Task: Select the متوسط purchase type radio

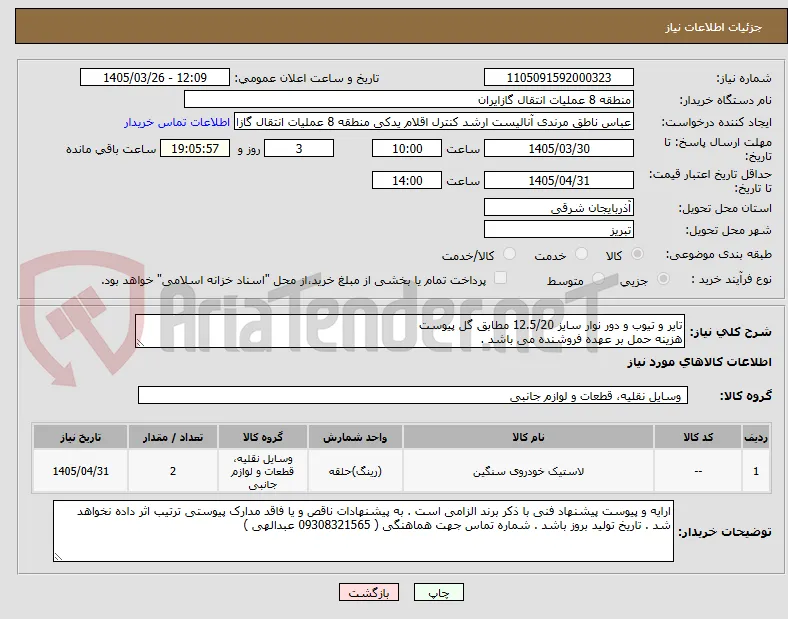Action: click(598, 278)
